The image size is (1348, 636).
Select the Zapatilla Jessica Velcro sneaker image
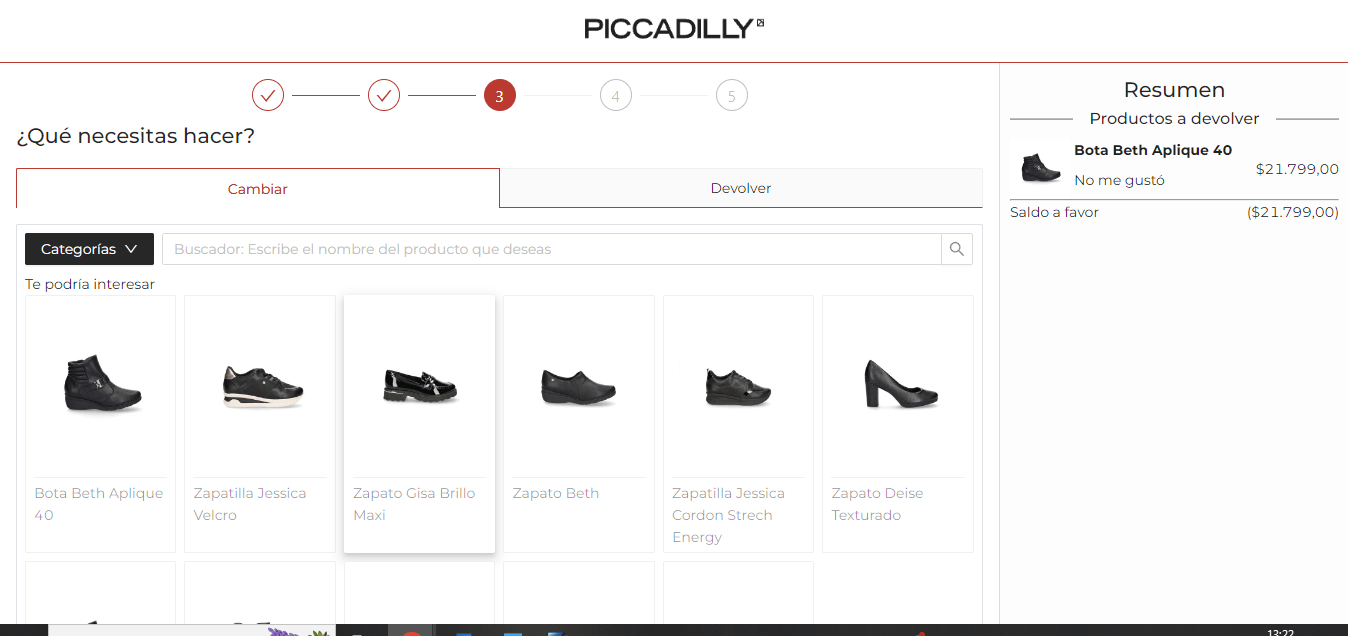(x=260, y=385)
